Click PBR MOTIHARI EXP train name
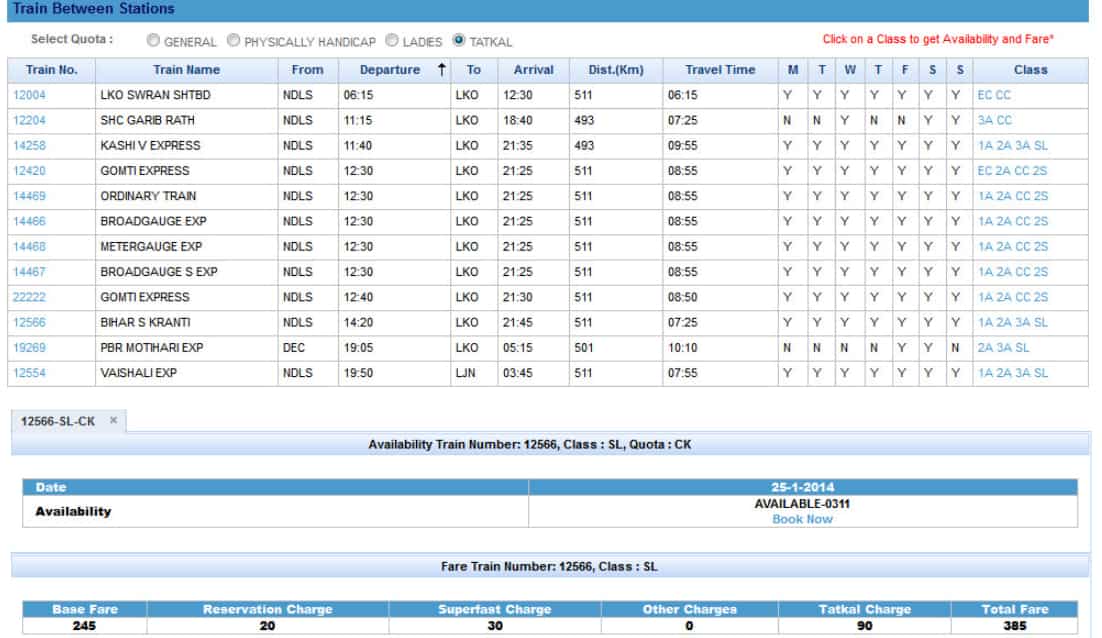1102x638 pixels. [x=151, y=348]
